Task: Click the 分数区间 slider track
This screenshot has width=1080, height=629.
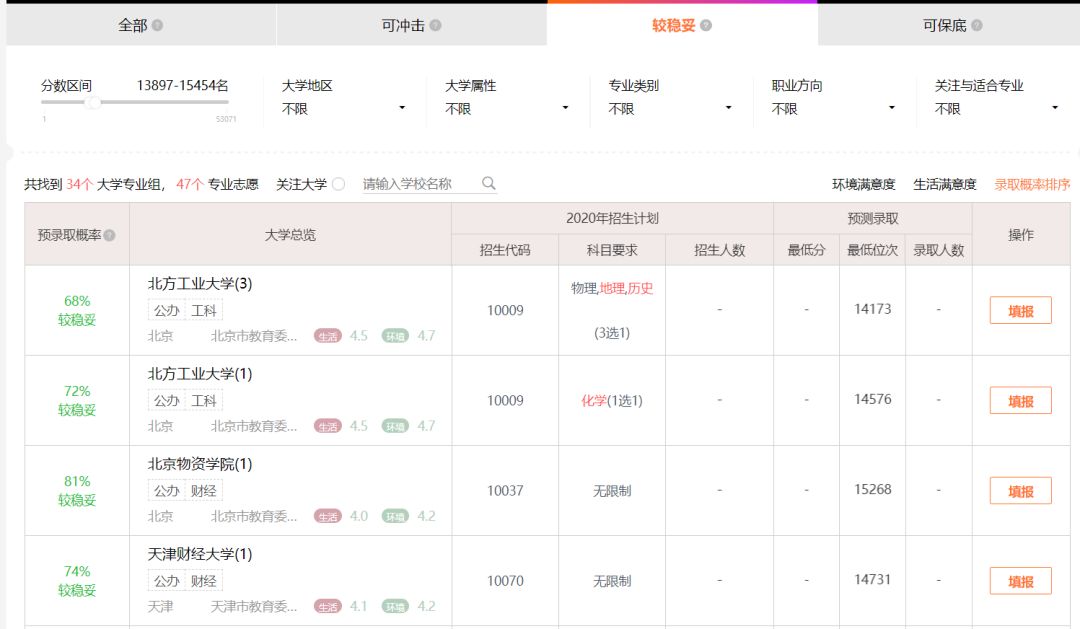Action: click(135, 102)
